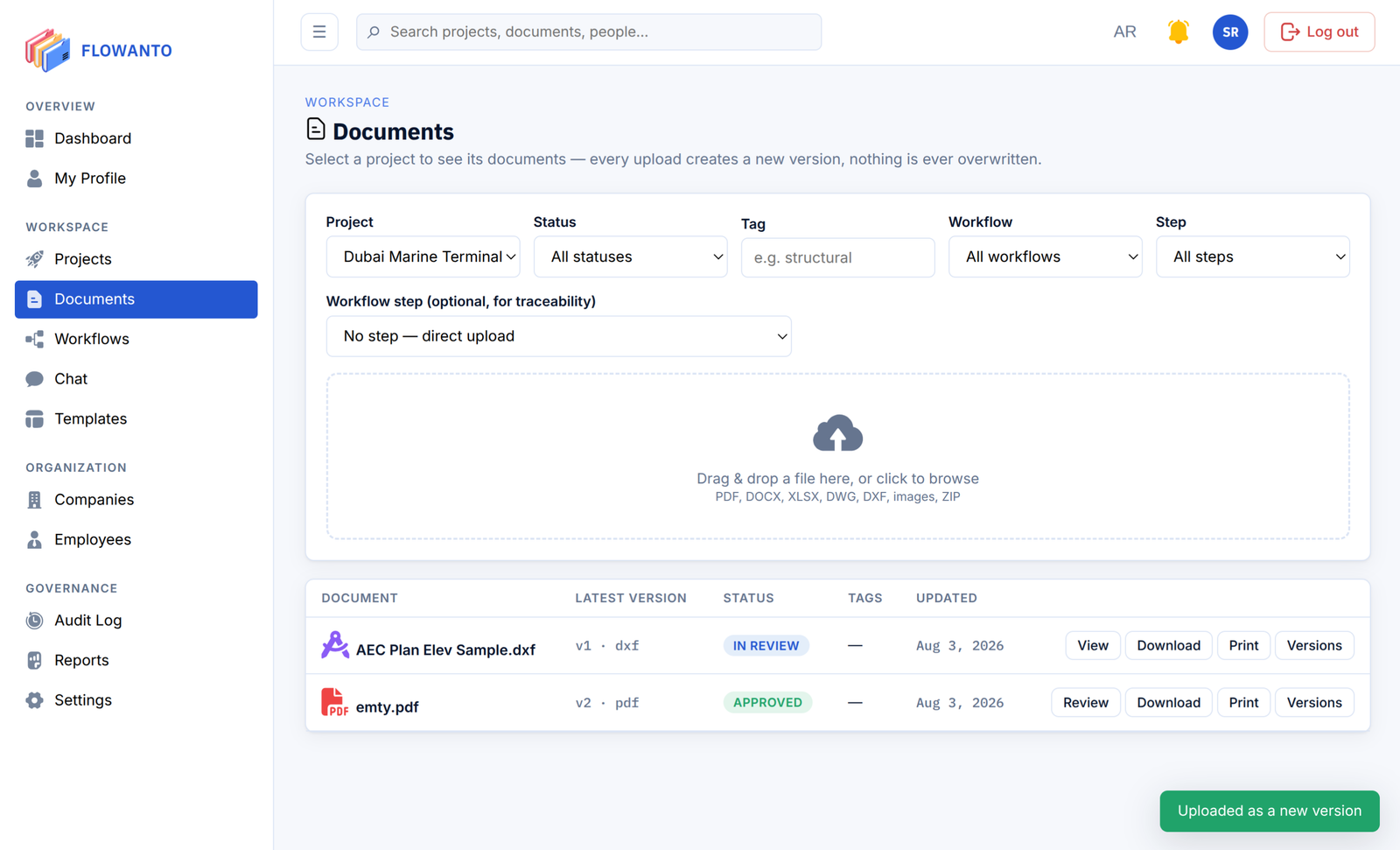Click the Tag filter input field
Viewport: 1400px width, 850px height.
(x=837, y=257)
